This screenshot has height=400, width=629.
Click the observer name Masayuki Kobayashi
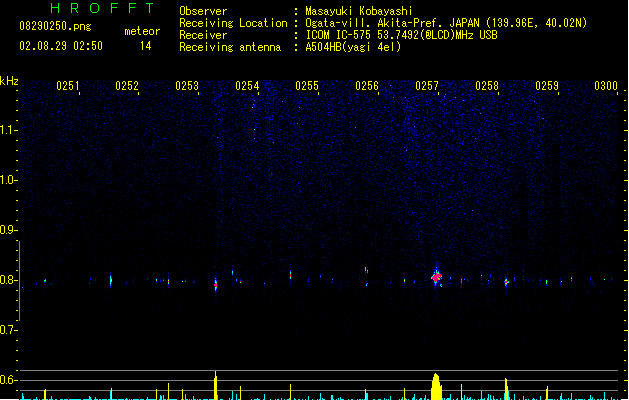[359, 11]
